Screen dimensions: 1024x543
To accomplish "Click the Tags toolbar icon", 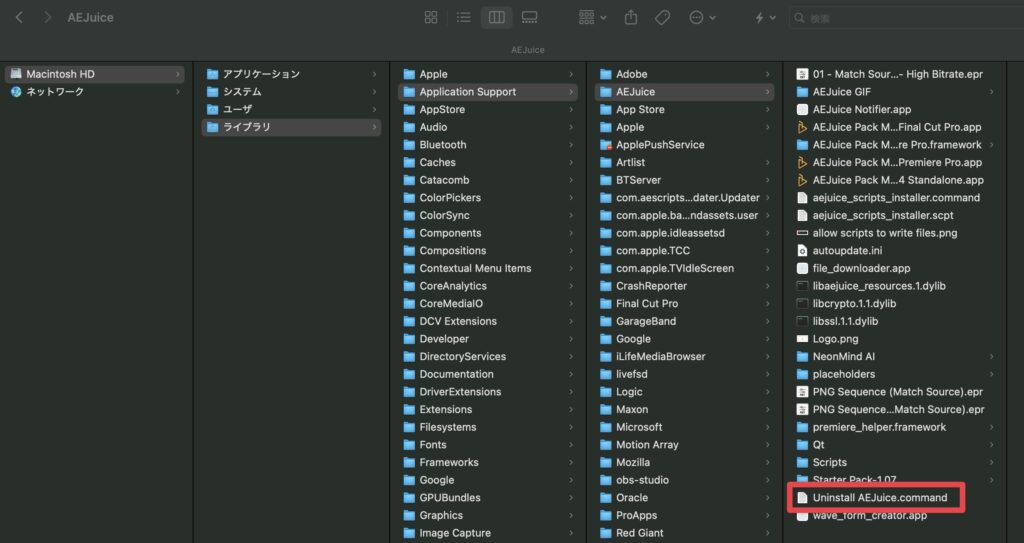I will 662,18.
